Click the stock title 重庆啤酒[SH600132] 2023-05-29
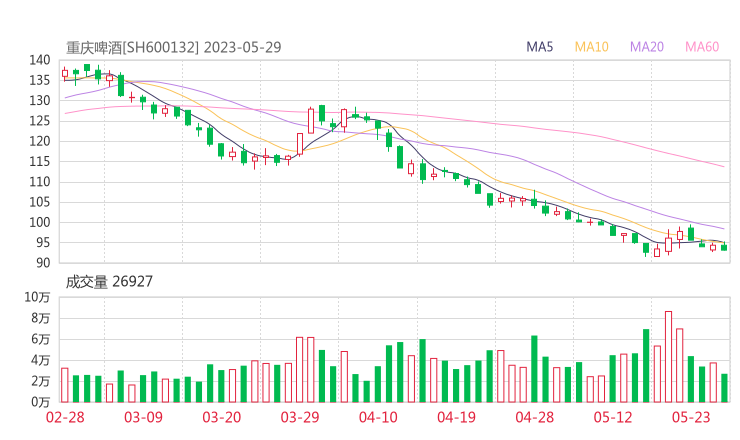 [173, 47]
